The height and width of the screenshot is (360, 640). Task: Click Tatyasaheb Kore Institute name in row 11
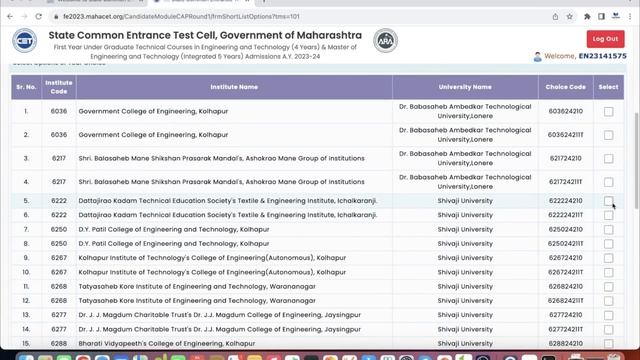[x=197, y=287]
